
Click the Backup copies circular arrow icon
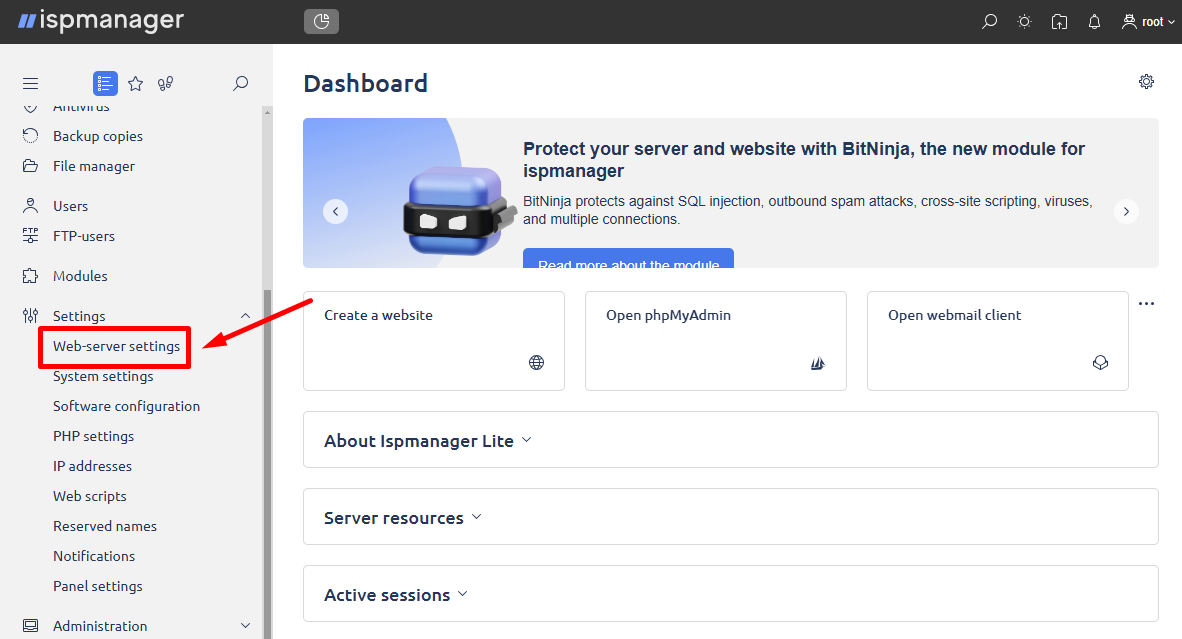(x=30, y=136)
